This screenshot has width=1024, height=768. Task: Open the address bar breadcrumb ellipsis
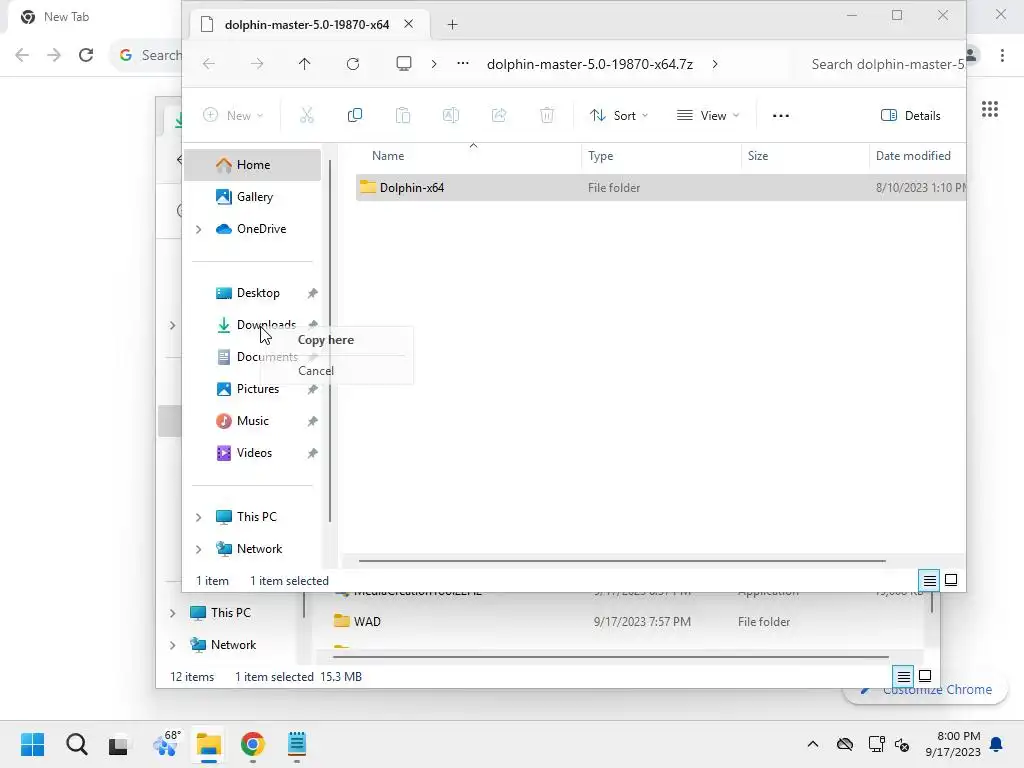pos(463,64)
